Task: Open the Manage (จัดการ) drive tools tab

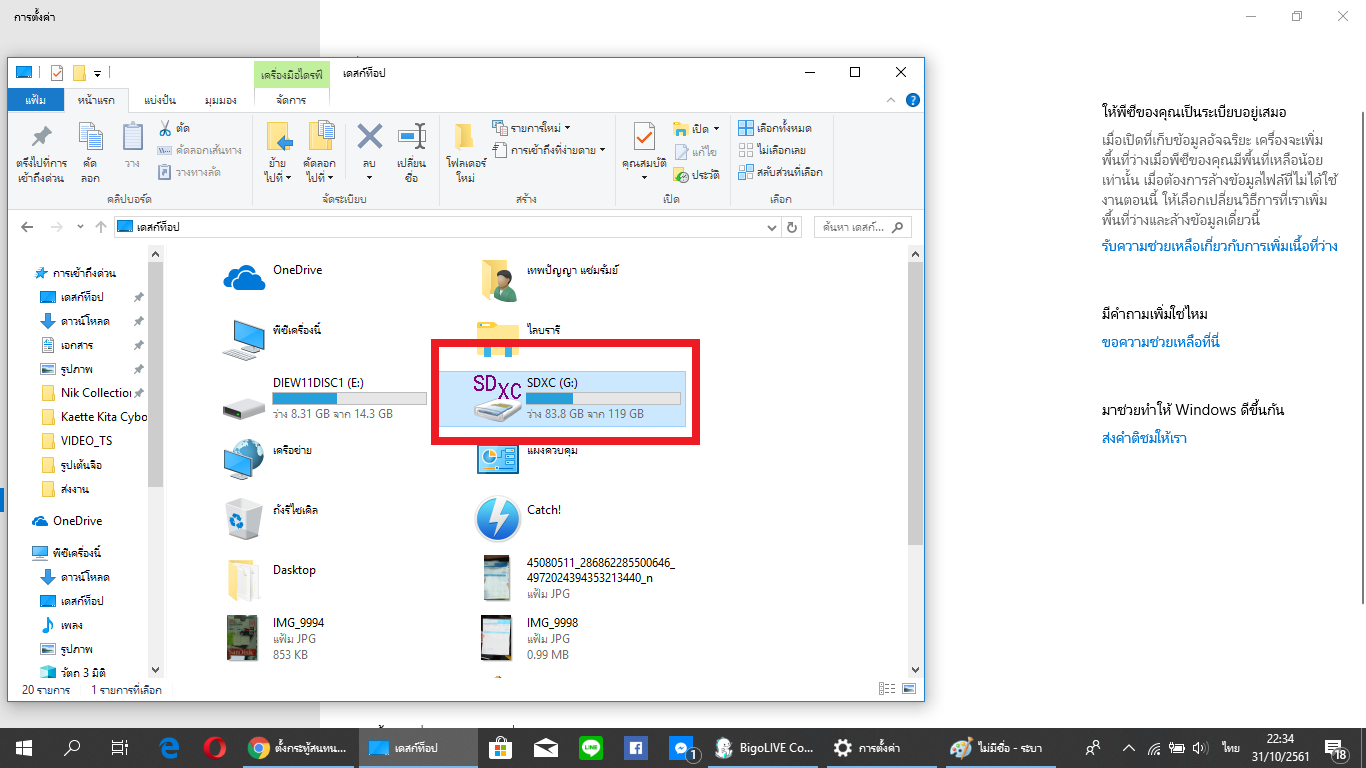Action: (x=292, y=100)
